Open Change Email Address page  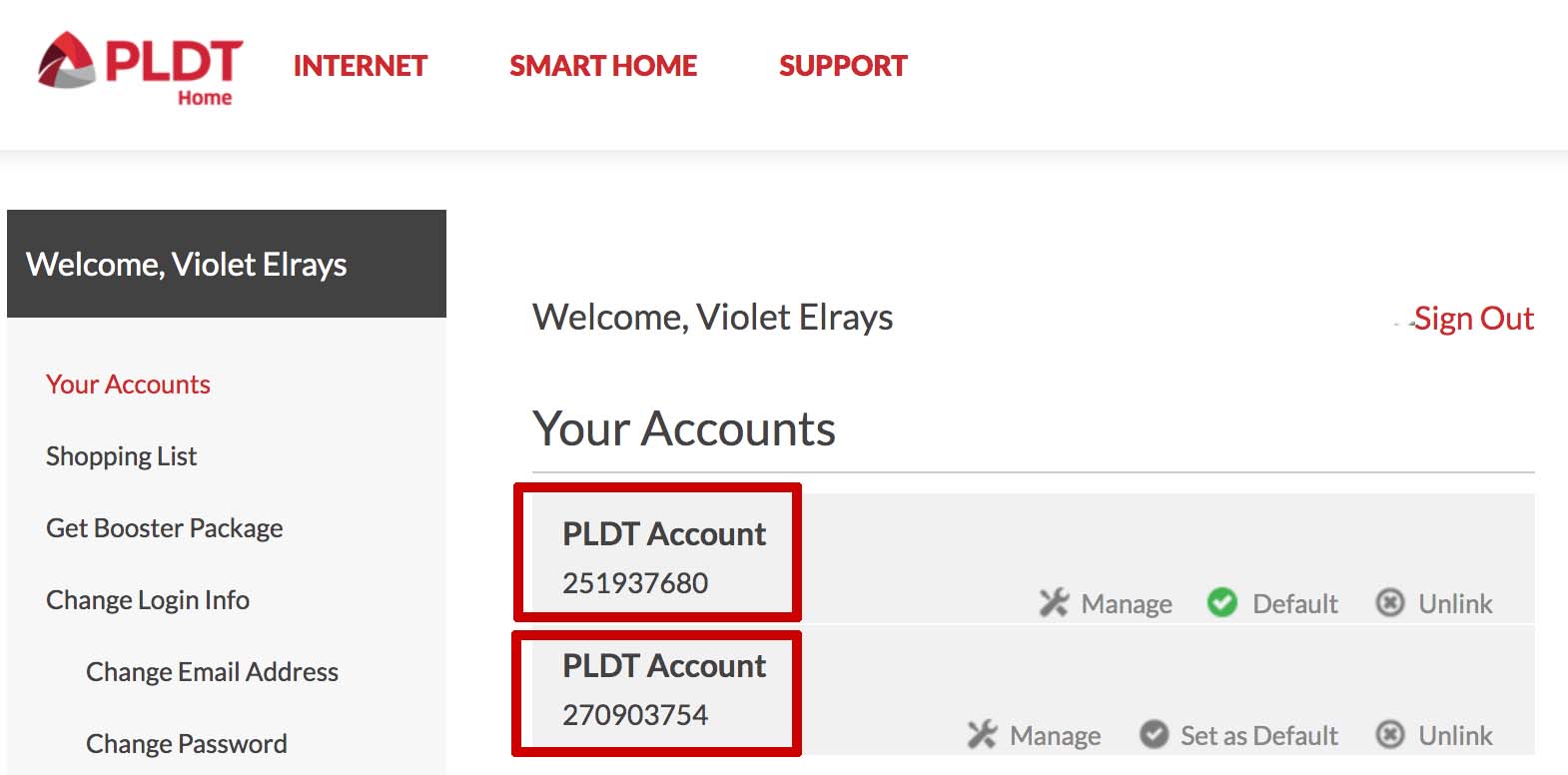pyautogui.click(x=212, y=672)
